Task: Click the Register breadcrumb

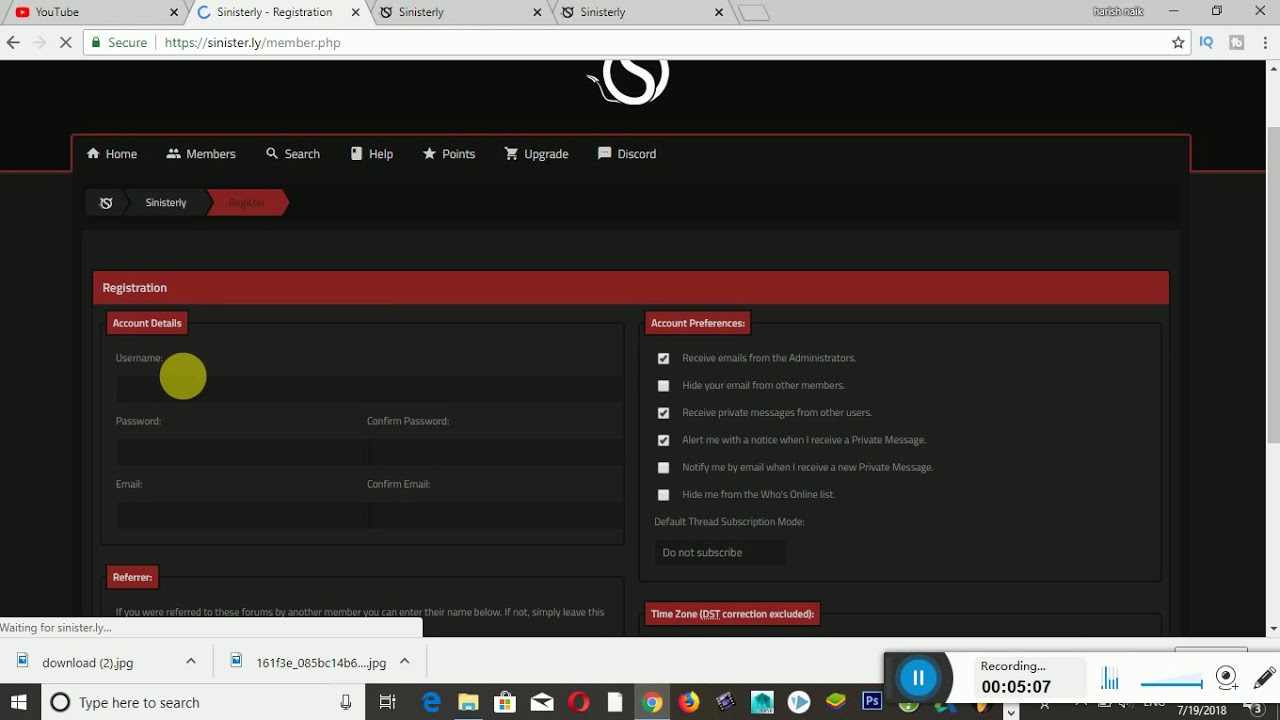Action: 246,203
